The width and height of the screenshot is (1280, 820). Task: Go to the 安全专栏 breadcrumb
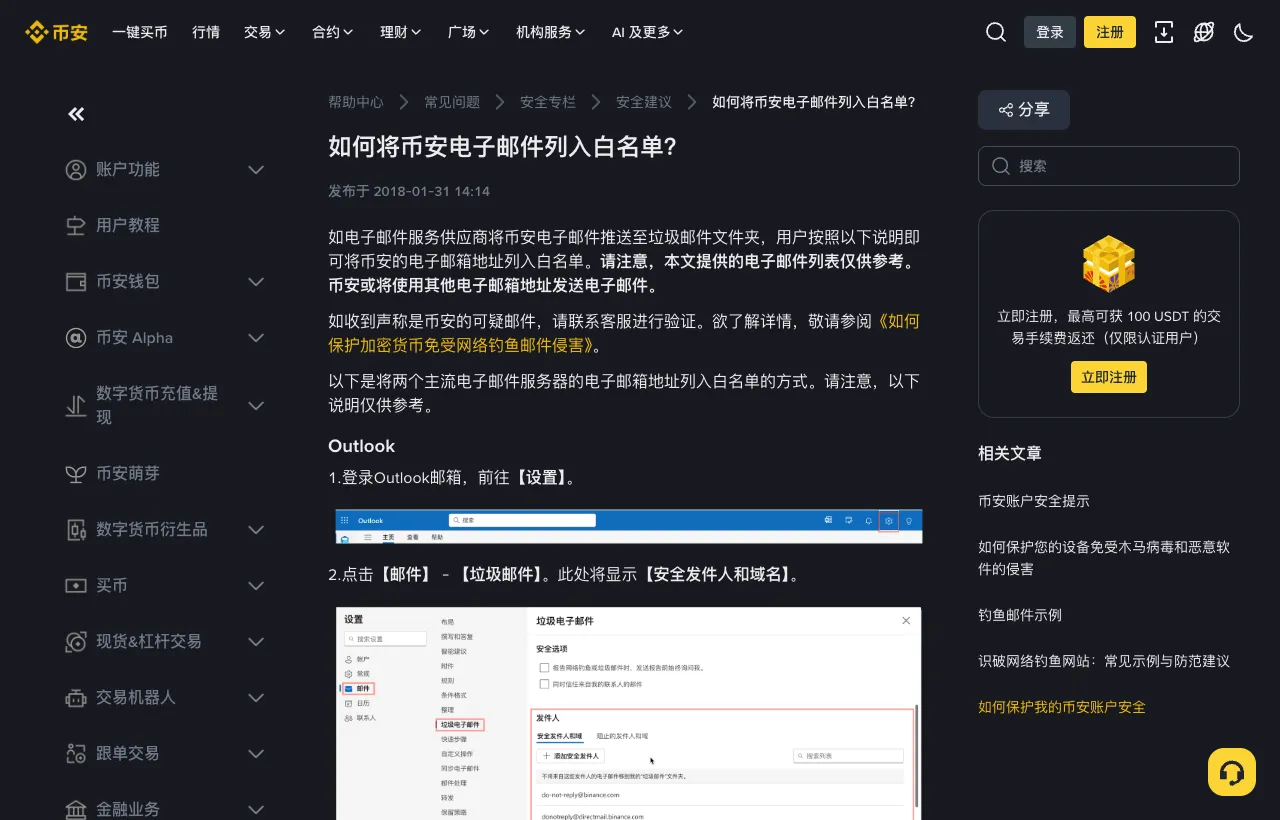548,102
